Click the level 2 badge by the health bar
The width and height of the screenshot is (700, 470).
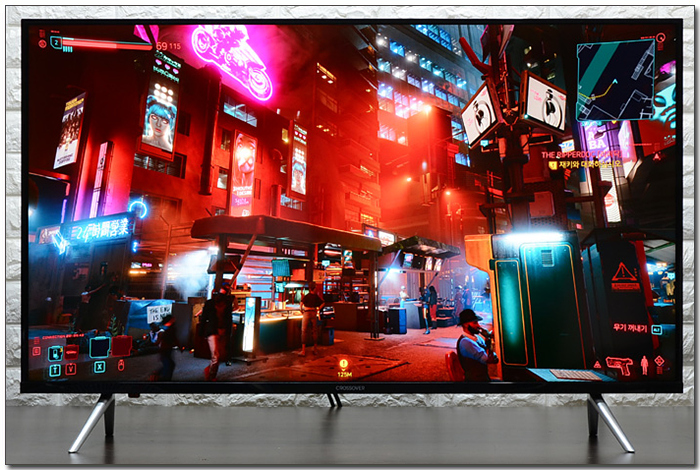coord(56,43)
